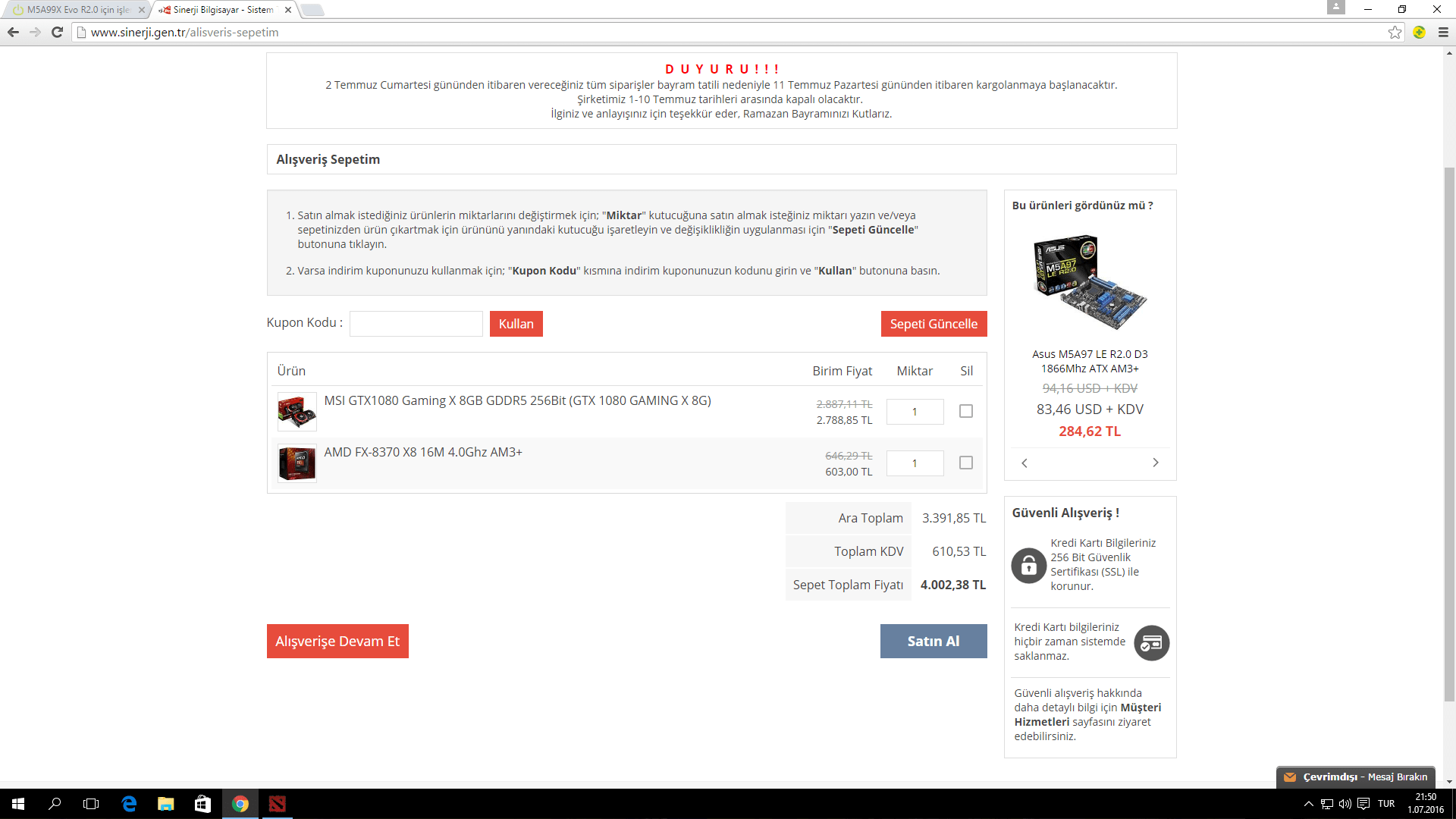Screen dimensions: 1456x819
Task: Show previous suggested product with left chevron
Action: pyautogui.click(x=1025, y=463)
